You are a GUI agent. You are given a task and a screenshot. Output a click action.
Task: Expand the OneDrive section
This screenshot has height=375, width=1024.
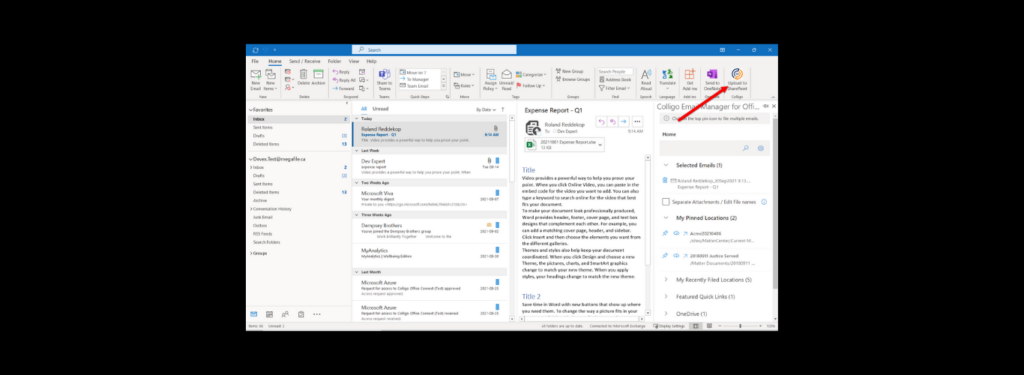(665, 314)
